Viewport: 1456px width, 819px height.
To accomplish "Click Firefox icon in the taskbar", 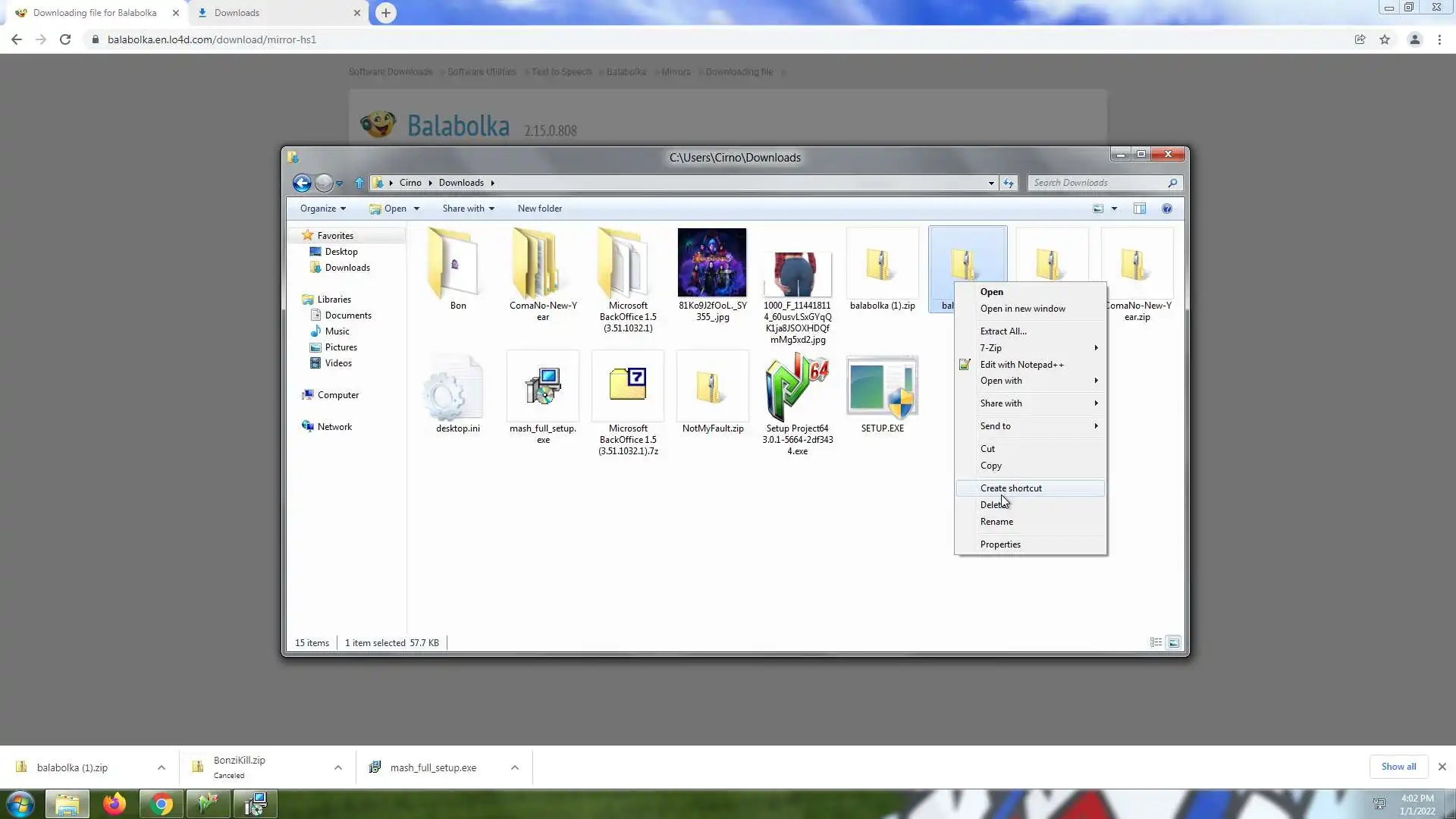I will 115,804.
